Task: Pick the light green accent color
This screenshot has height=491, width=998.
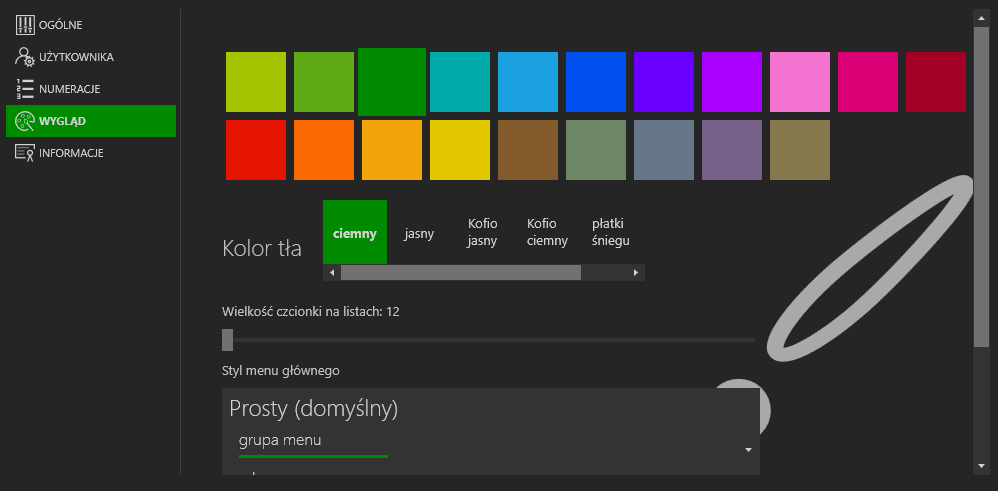Action: coord(324,82)
